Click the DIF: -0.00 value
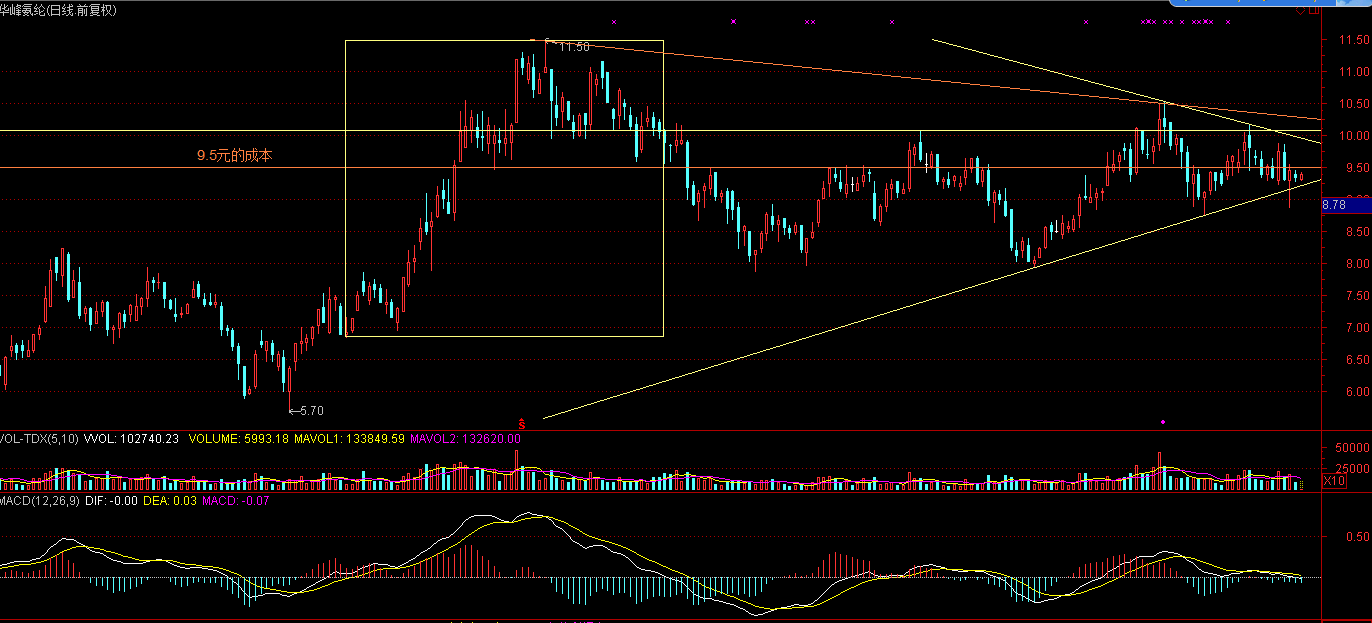 pyautogui.click(x=112, y=500)
